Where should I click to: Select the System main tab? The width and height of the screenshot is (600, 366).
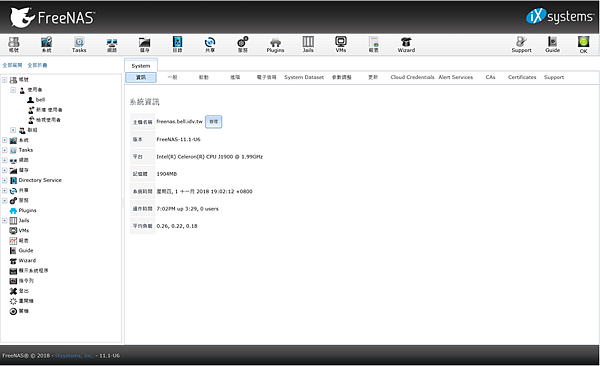pyautogui.click(x=141, y=65)
